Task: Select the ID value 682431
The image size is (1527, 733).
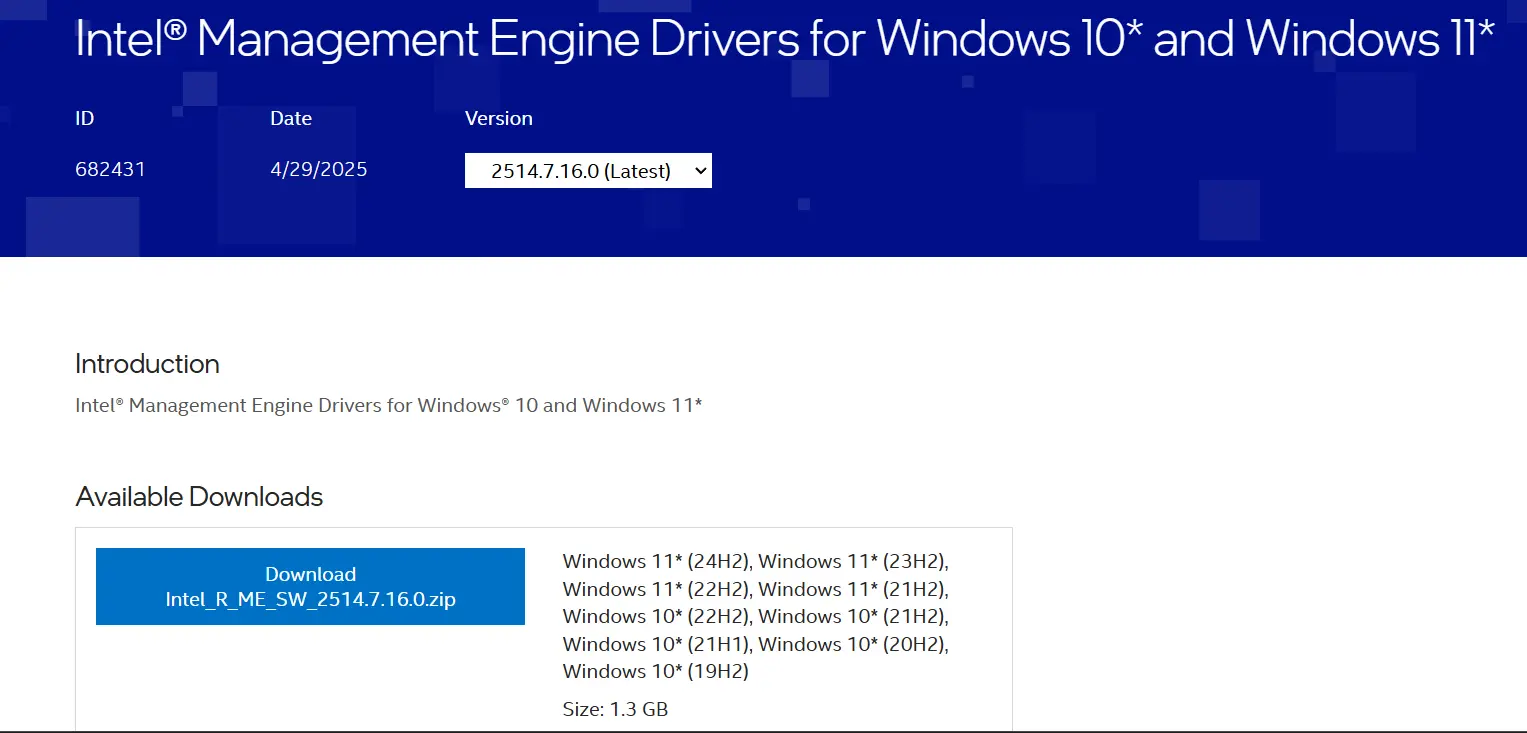Action: tap(110, 169)
